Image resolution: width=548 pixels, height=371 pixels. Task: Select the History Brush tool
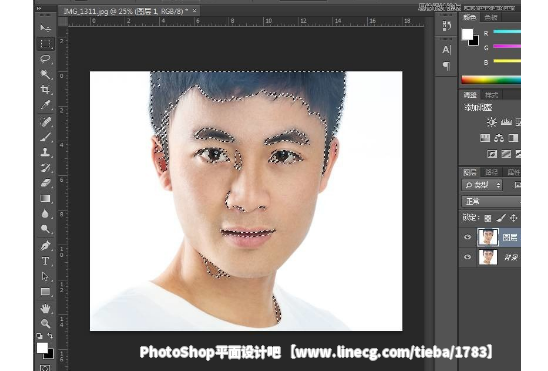point(45,168)
